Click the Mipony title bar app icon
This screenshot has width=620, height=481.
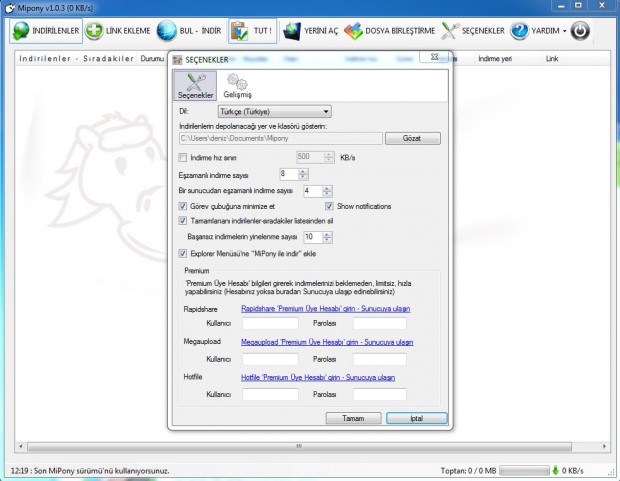pos(9,8)
